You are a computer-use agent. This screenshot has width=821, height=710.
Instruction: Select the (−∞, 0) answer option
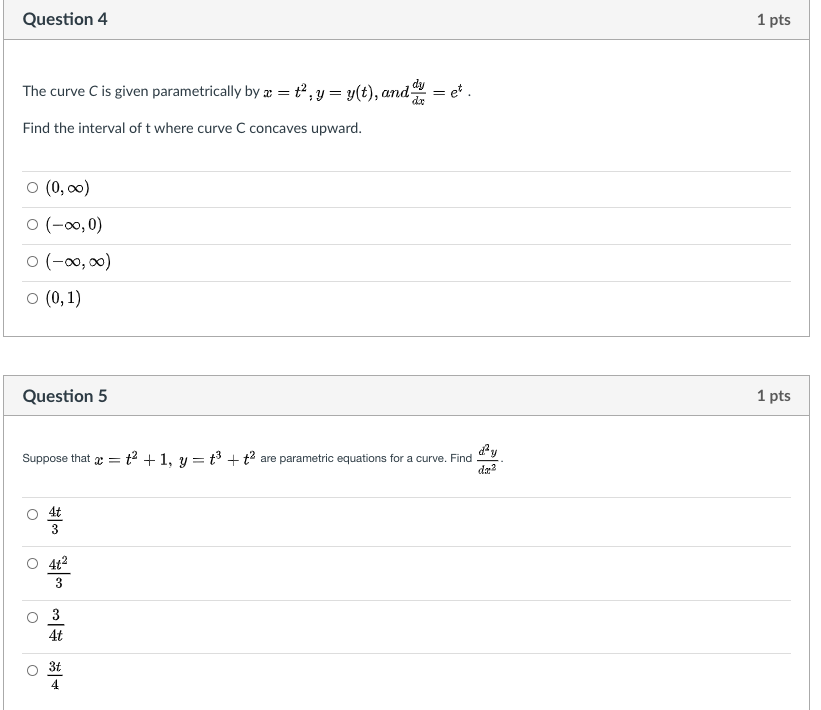pyautogui.click(x=31, y=224)
